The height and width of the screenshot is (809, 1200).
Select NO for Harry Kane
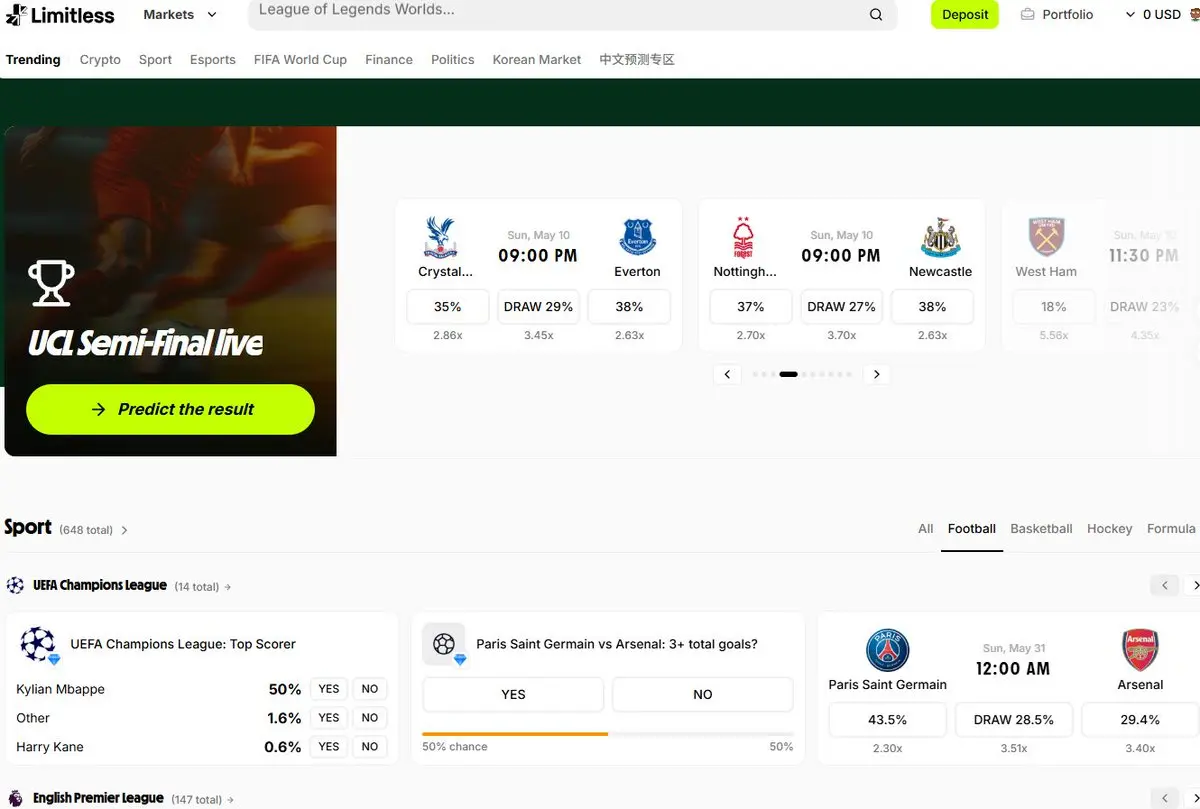pyautogui.click(x=370, y=747)
